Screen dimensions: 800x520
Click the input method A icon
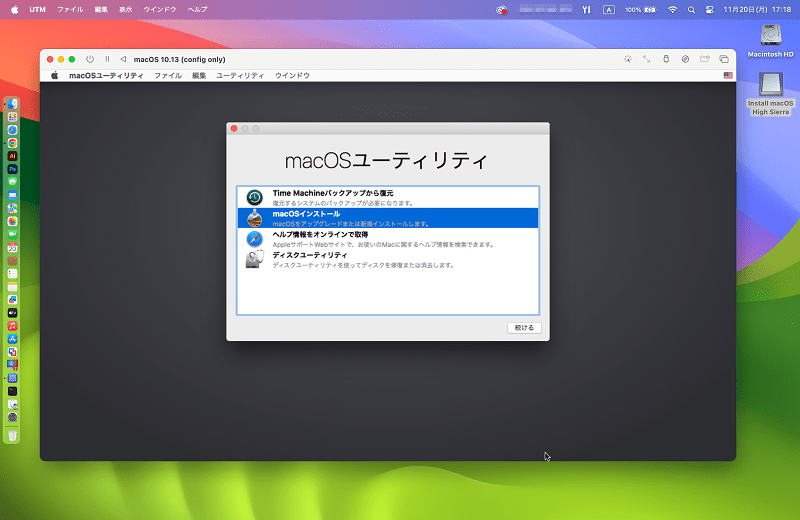[x=609, y=9]
